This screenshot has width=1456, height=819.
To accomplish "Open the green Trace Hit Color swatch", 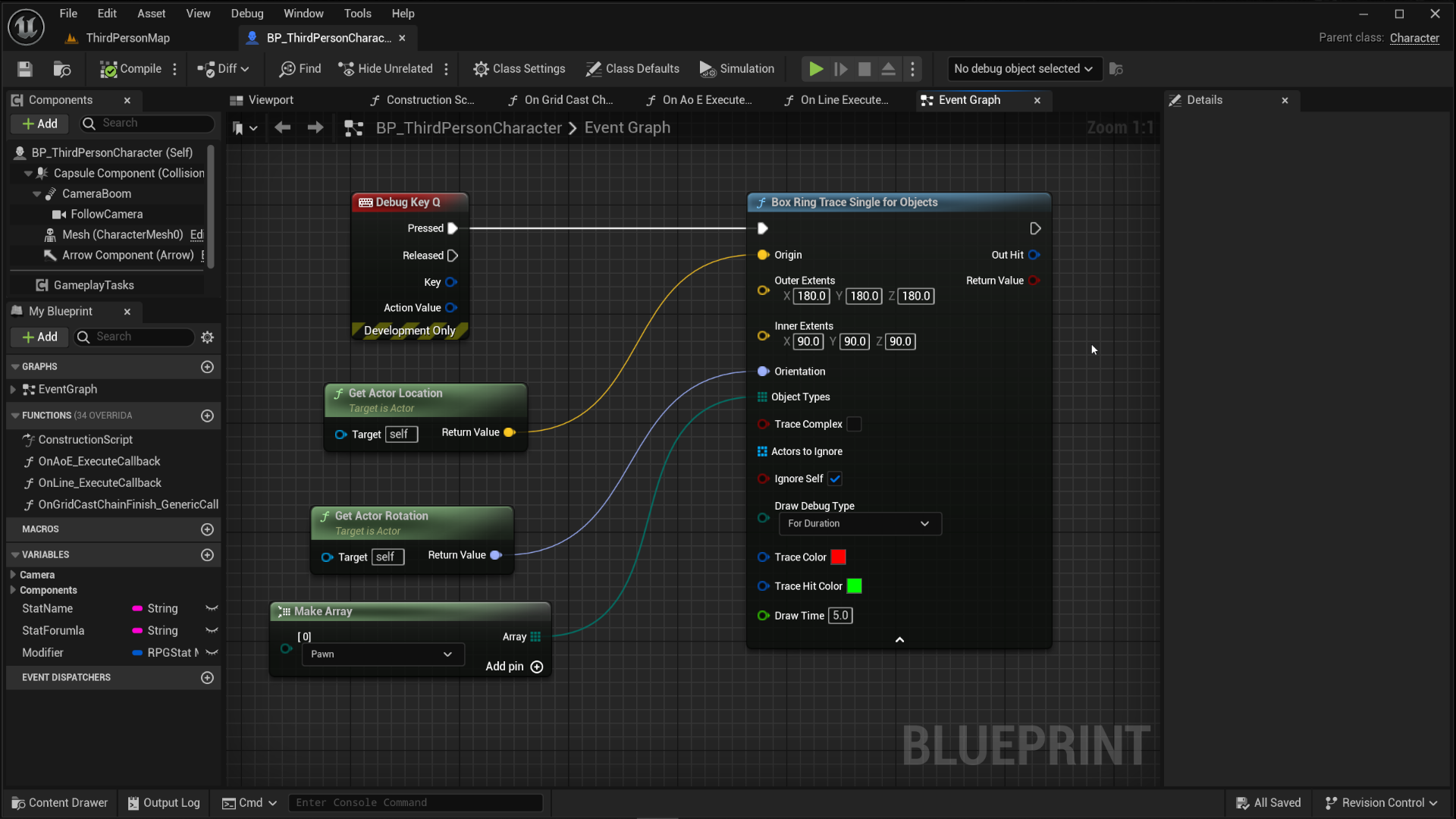I will pyautogui.click(x=854, y=586).
